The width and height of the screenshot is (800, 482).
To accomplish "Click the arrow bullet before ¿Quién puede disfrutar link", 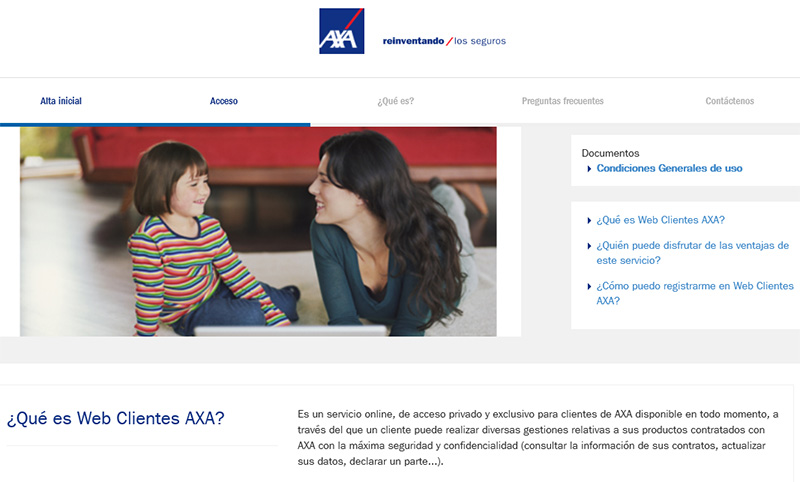I will point(589,246).
